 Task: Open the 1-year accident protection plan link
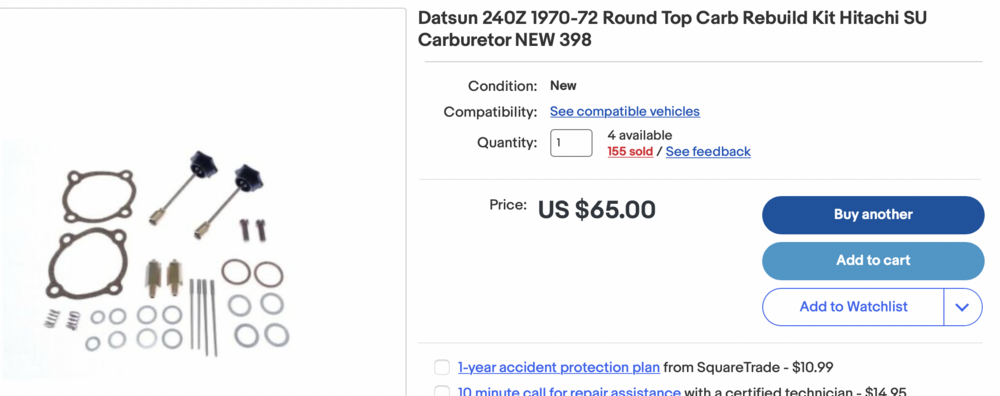(x=559, y=367)
